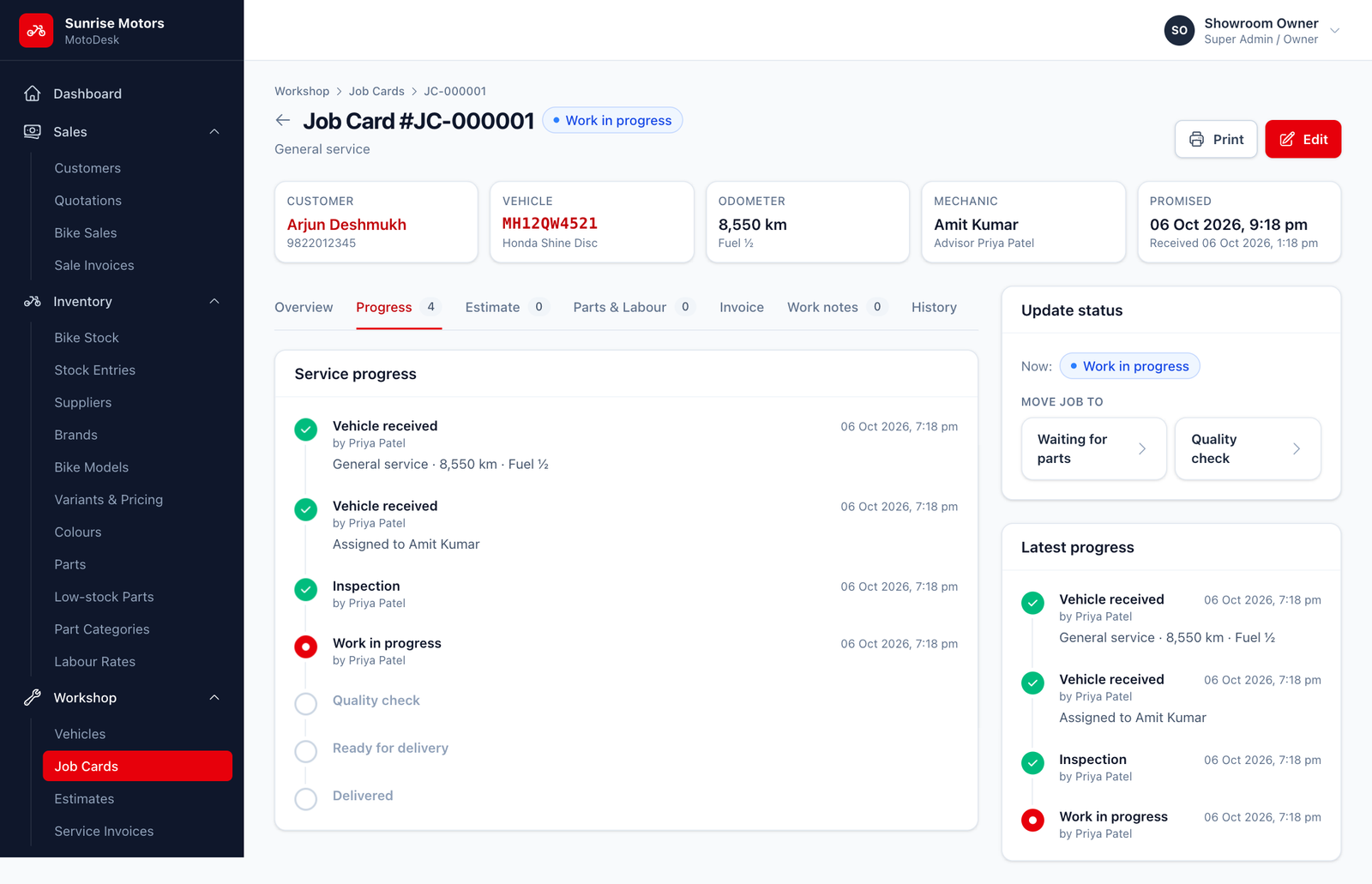Click the Now: Work in progress status pill
Viewport: 1372px width, 884px height.
pos(1129,366)
